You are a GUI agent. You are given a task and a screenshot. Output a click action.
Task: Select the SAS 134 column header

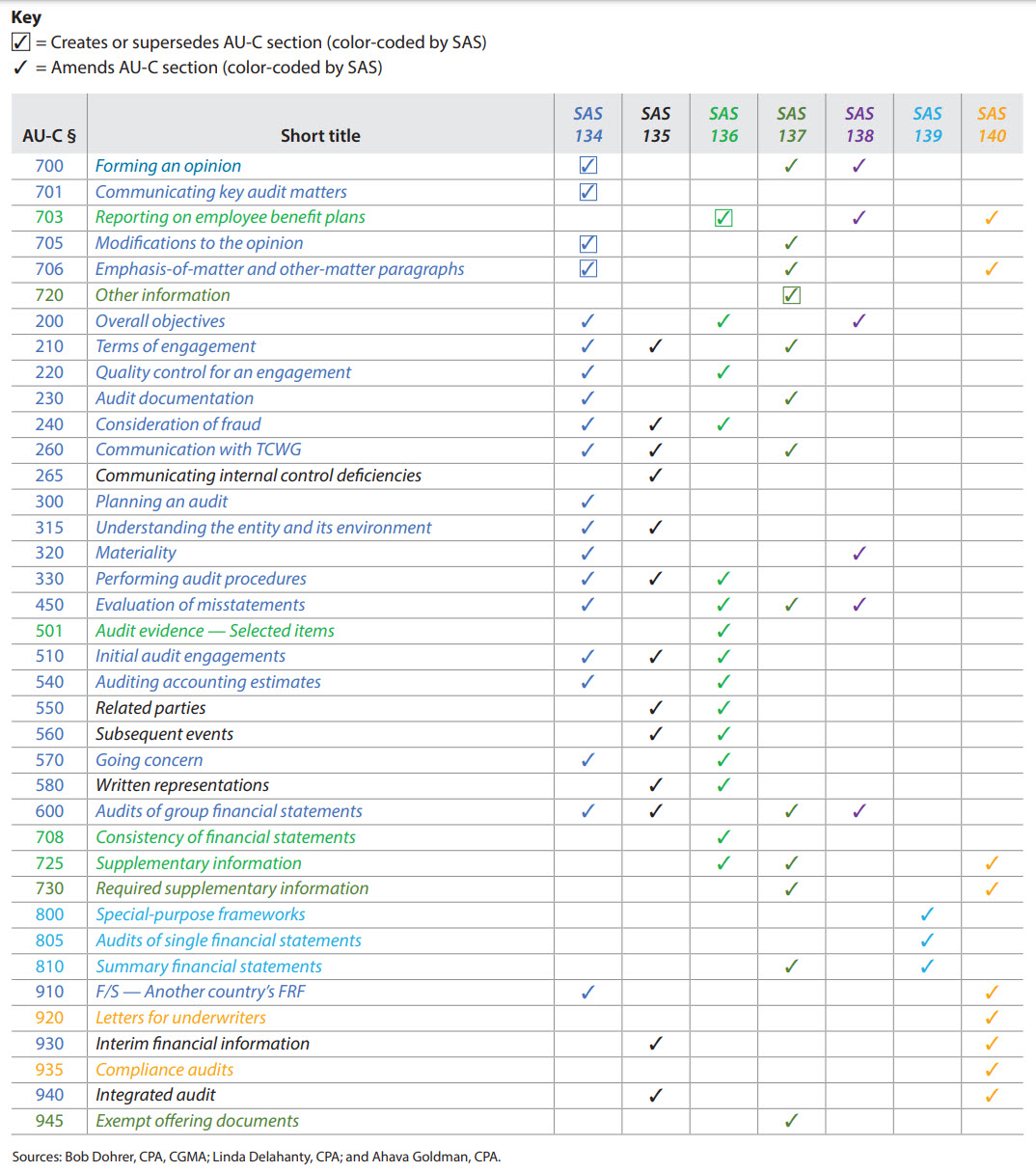point(587,124)
